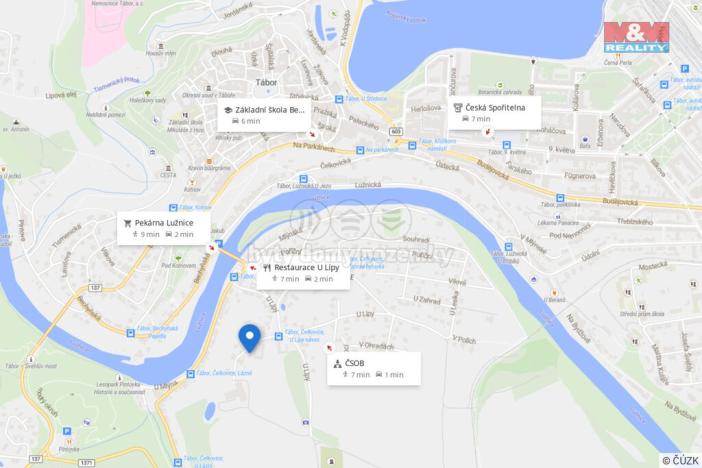
Task: Click the road 603 shield marker
Action: click(396, 132)
